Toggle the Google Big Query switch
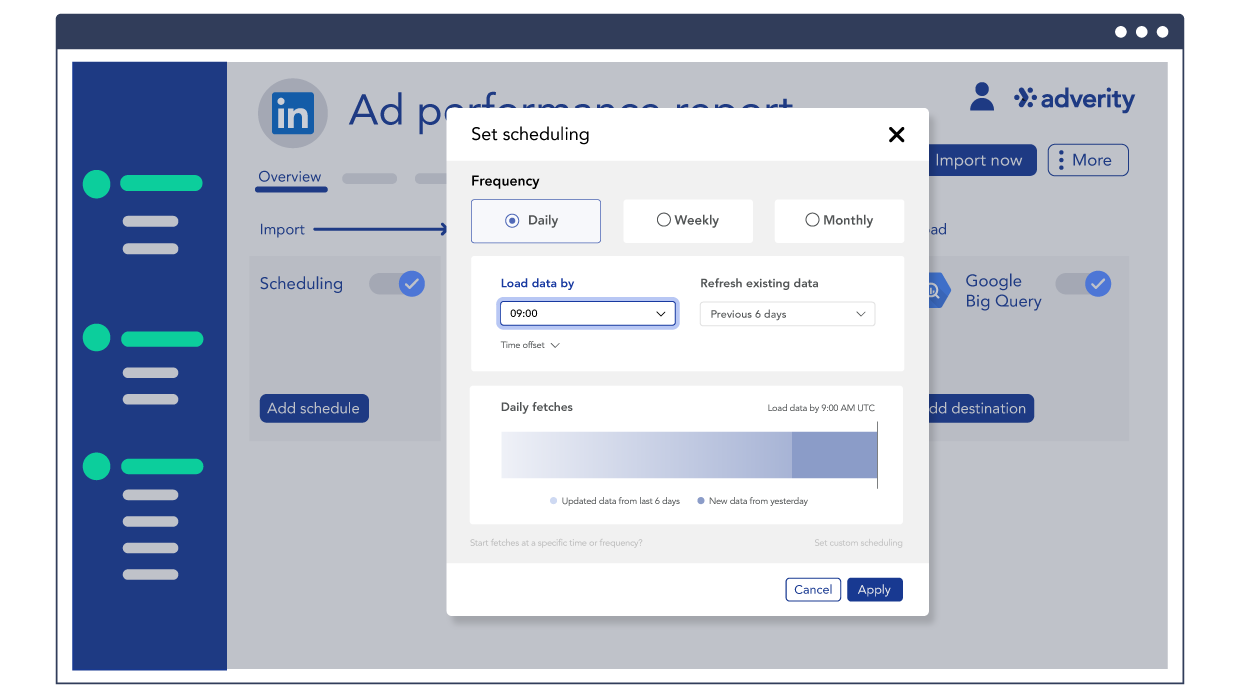 pyautogui.click(x=1083, y=284)
